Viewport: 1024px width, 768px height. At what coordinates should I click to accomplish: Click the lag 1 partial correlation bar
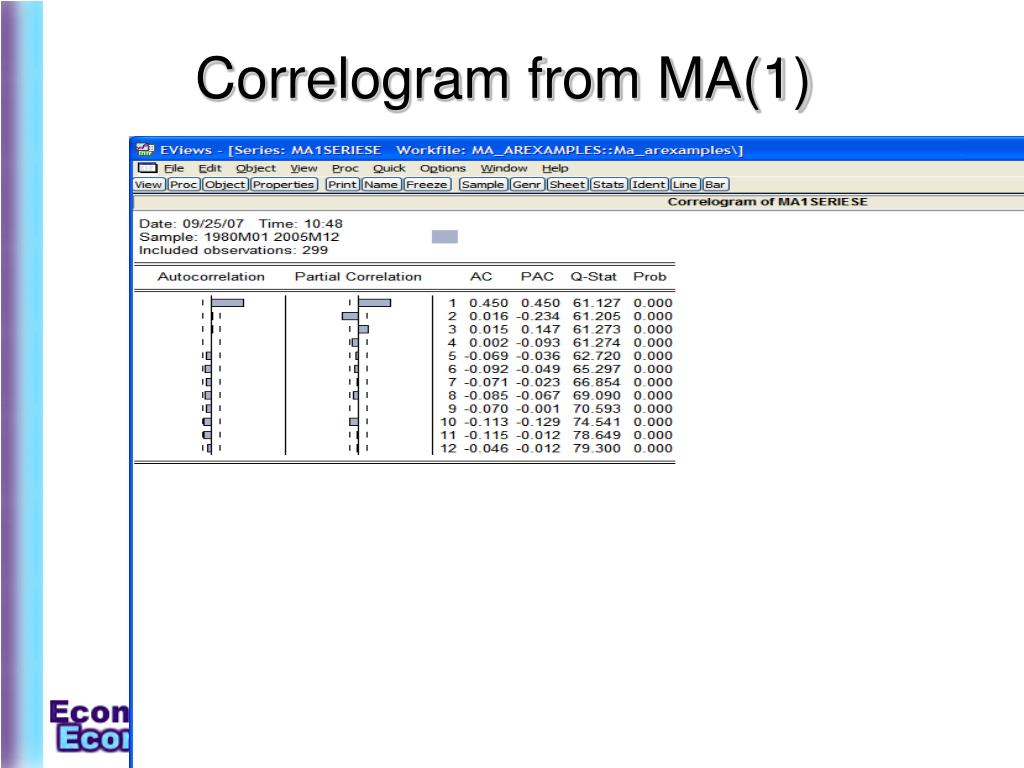pos(374,303)
